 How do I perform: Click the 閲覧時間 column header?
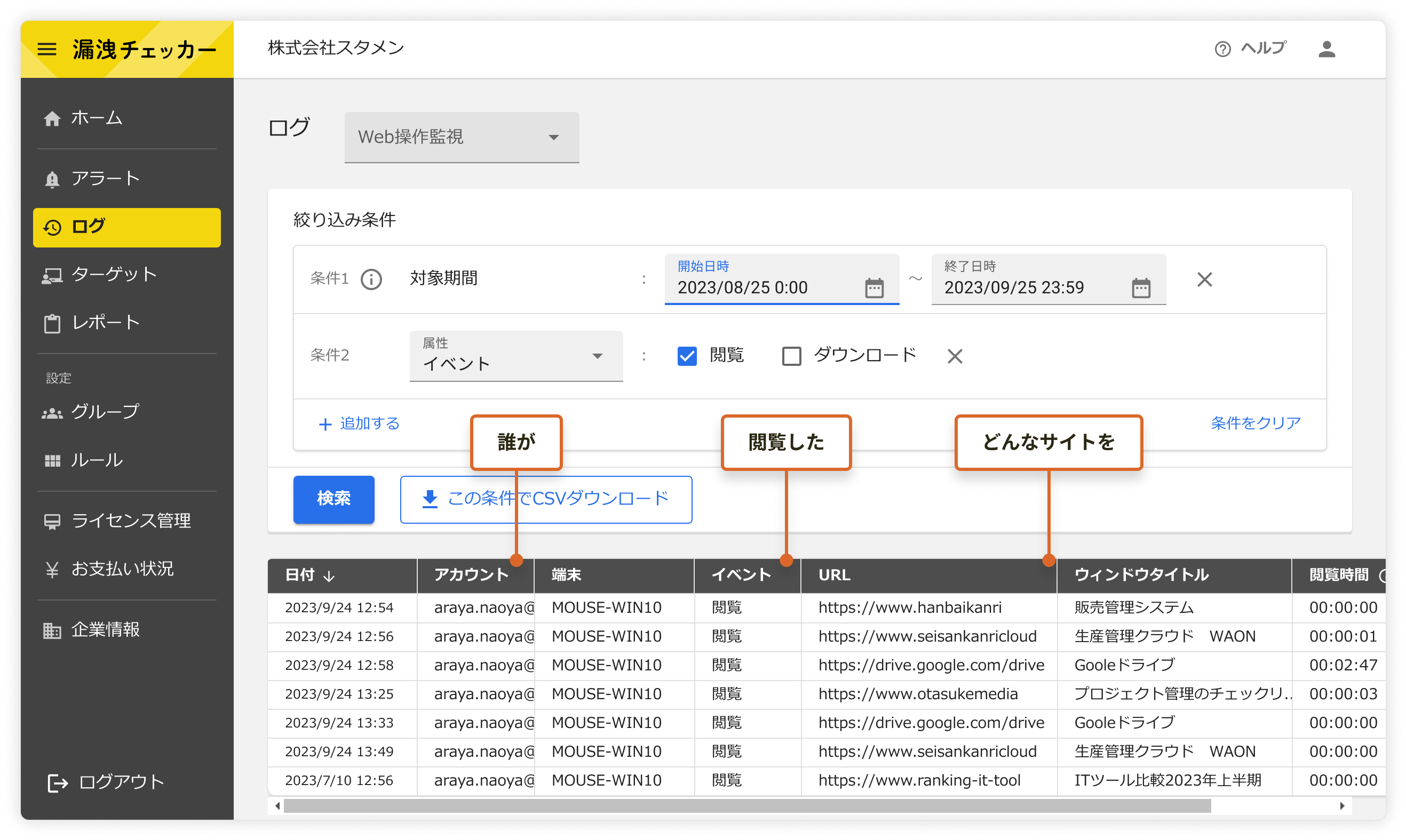(1338, 575)
